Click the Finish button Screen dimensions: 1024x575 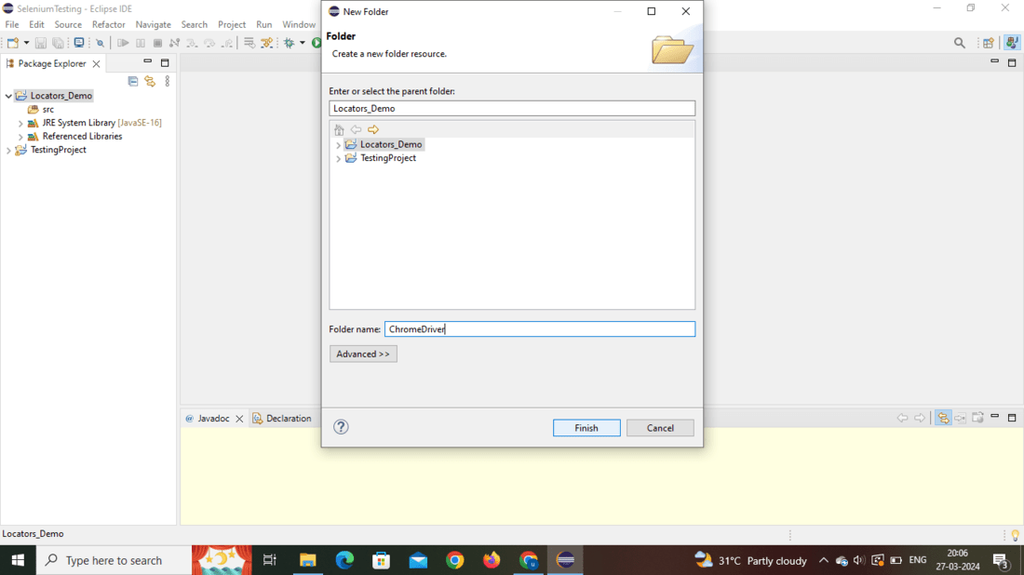(586, 428)
